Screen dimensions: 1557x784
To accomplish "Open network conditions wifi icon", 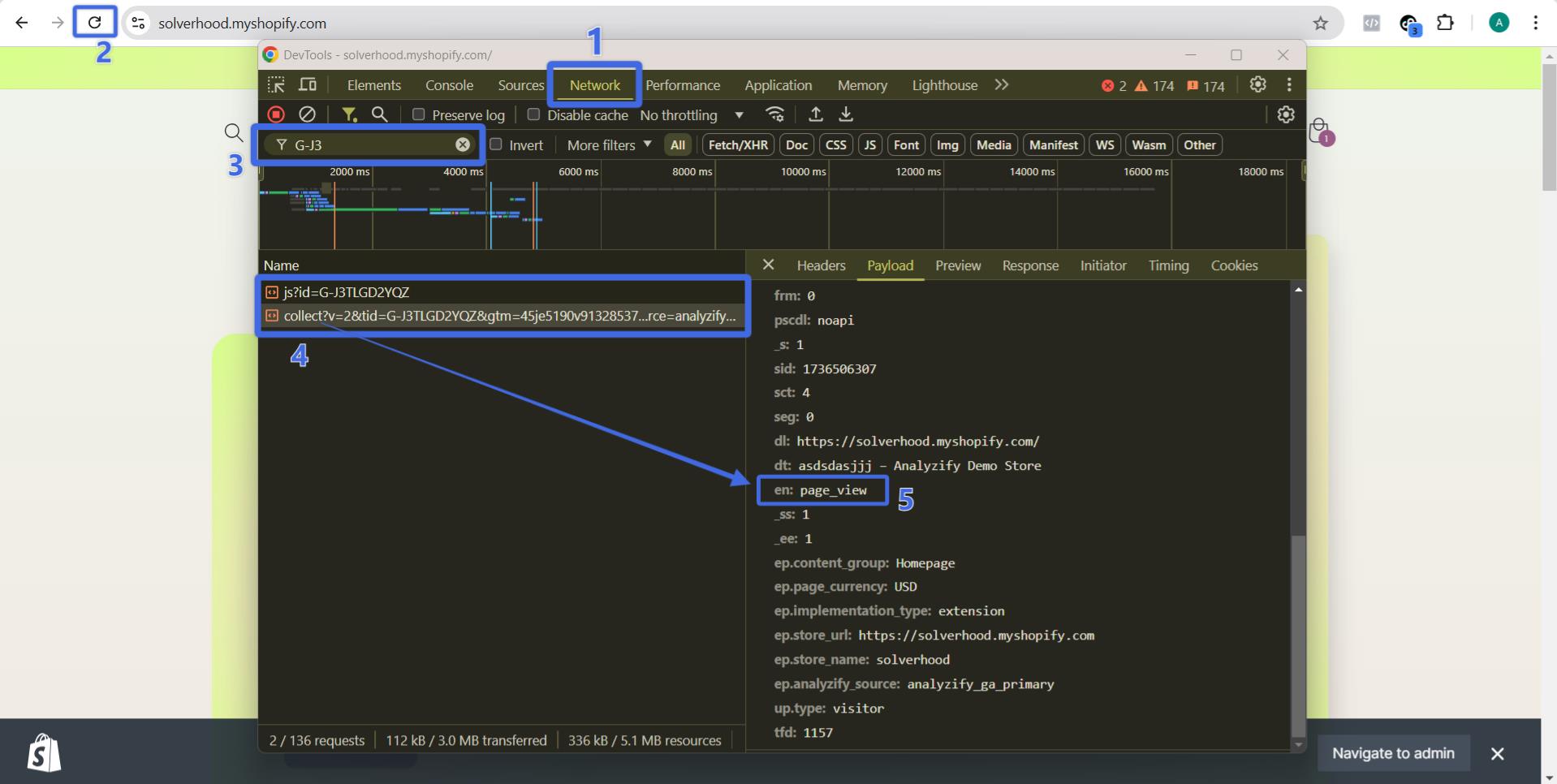I will pyautogui.click(x=775, y=114).
